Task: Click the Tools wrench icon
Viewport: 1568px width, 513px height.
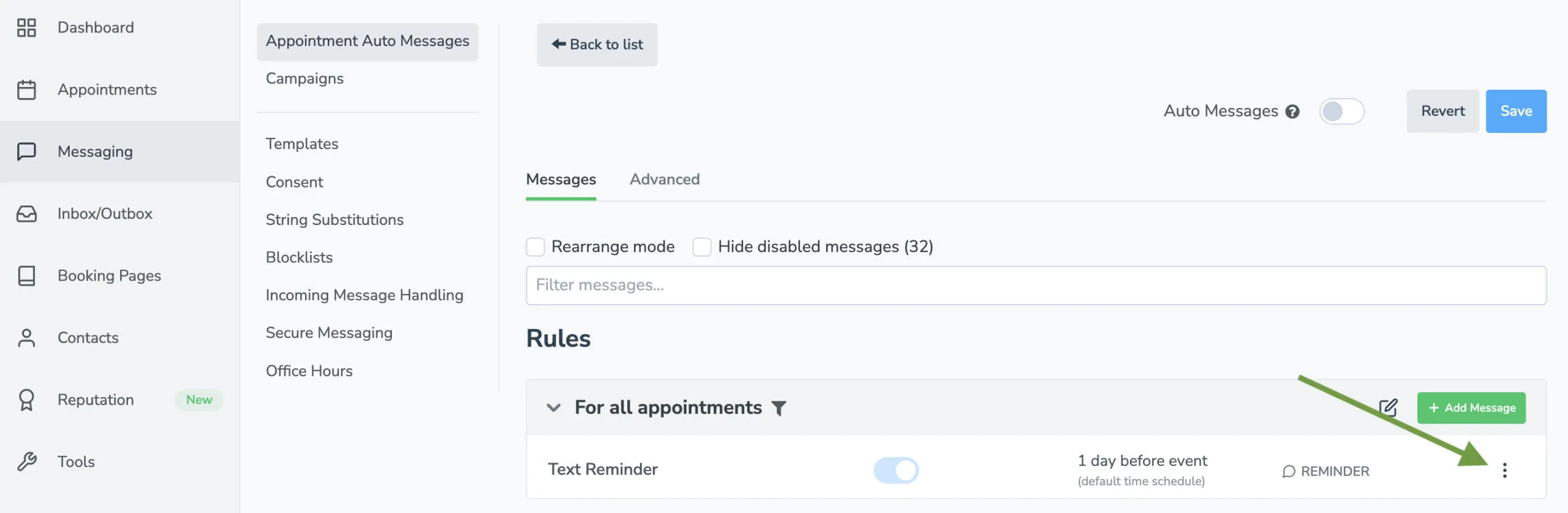Action: click(x=27, y=462)
